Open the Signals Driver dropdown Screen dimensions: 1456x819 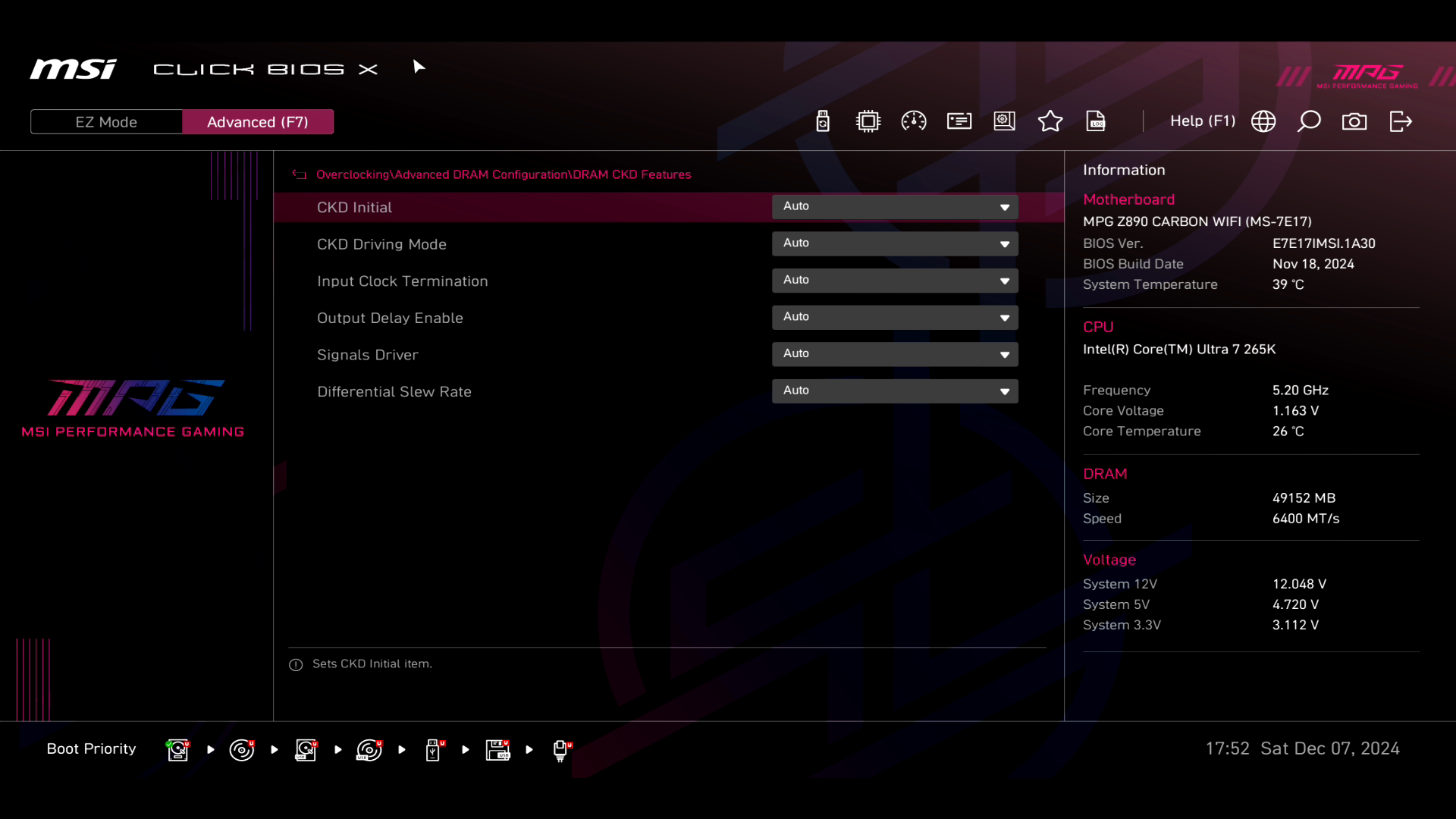(895, 354)
